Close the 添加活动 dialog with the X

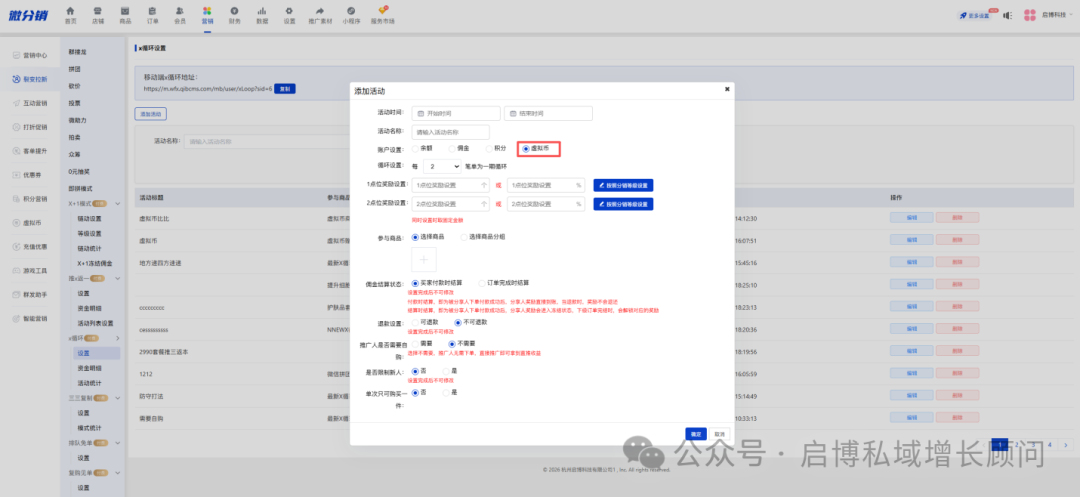[727, 89]
